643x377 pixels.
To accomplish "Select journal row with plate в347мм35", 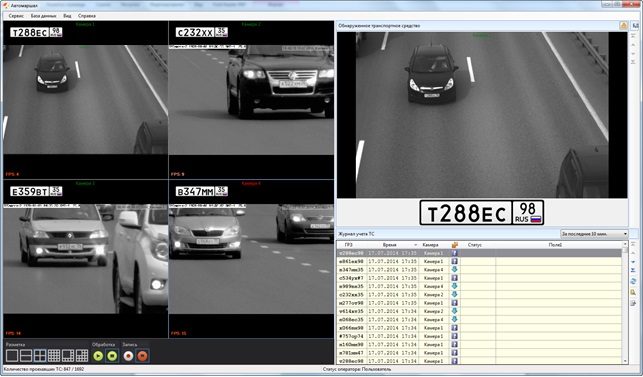I will tap(480, 270).
